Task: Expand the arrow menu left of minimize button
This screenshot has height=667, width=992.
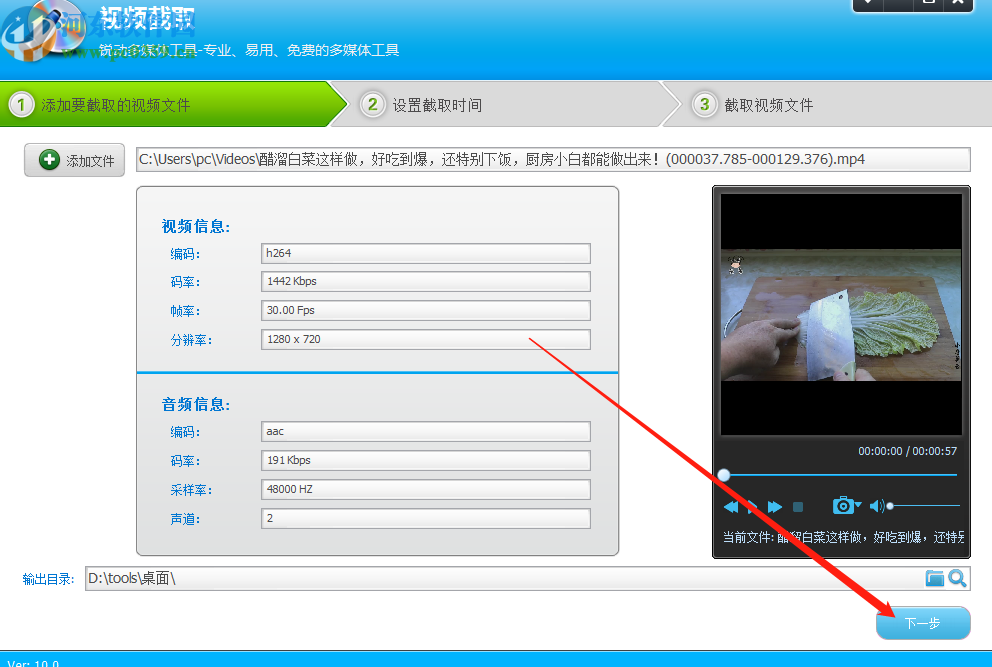Action: tap(868, 5)
